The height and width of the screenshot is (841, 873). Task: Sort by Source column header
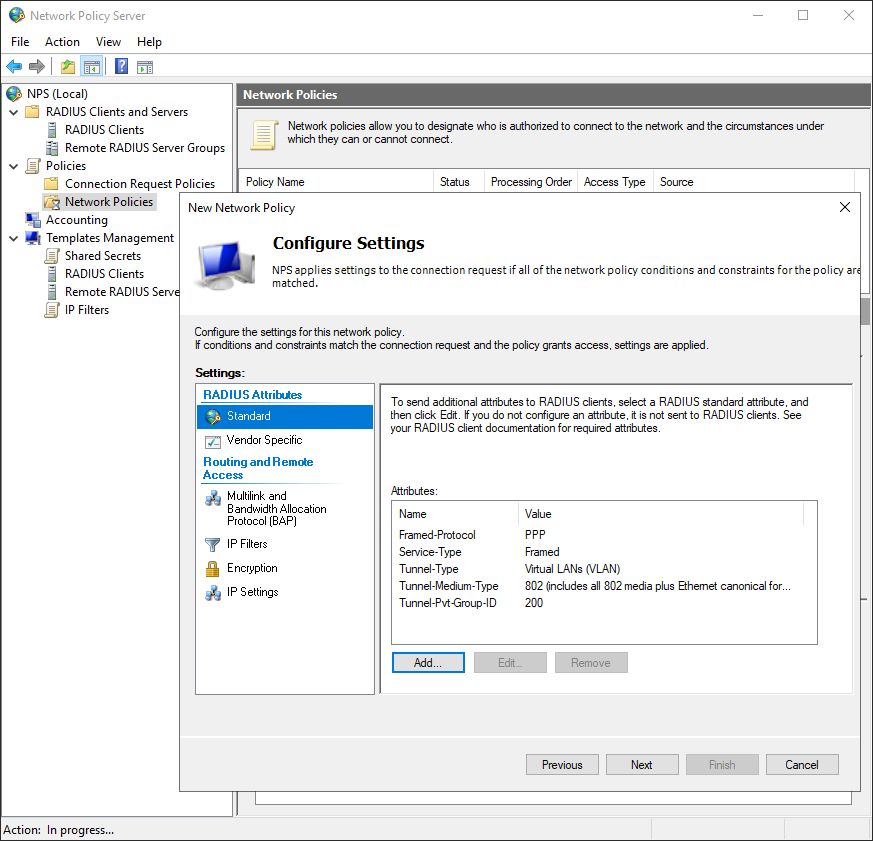coord(754,181)
